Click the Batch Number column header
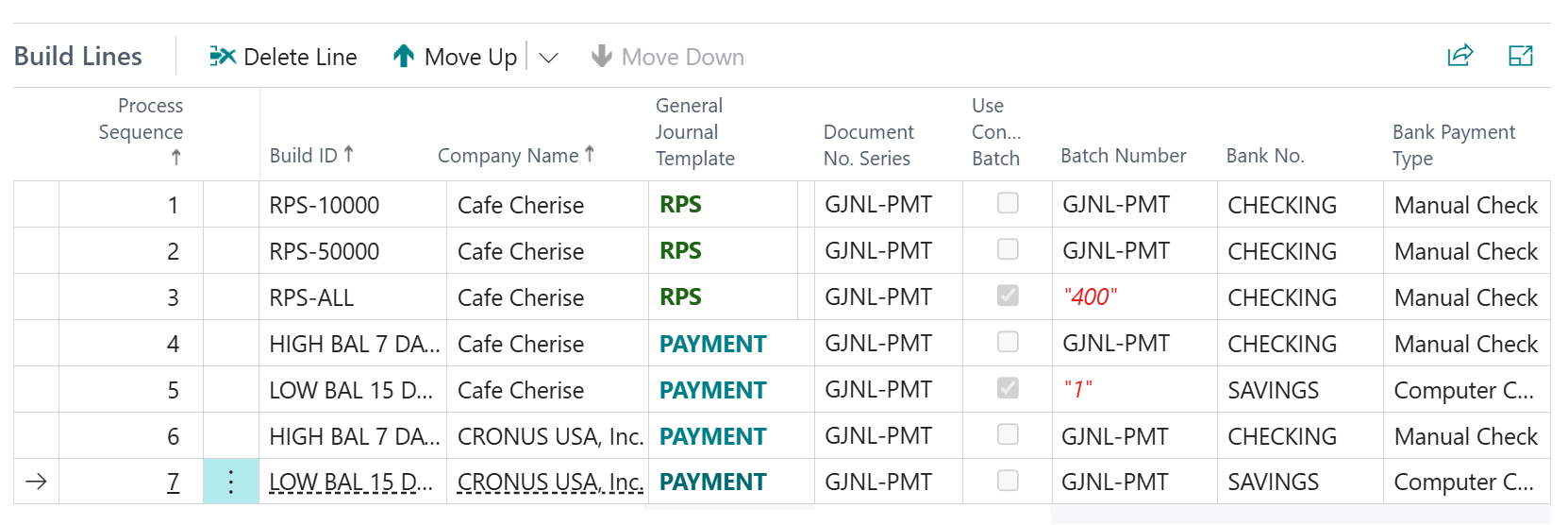 click(x=1123, y=155)
